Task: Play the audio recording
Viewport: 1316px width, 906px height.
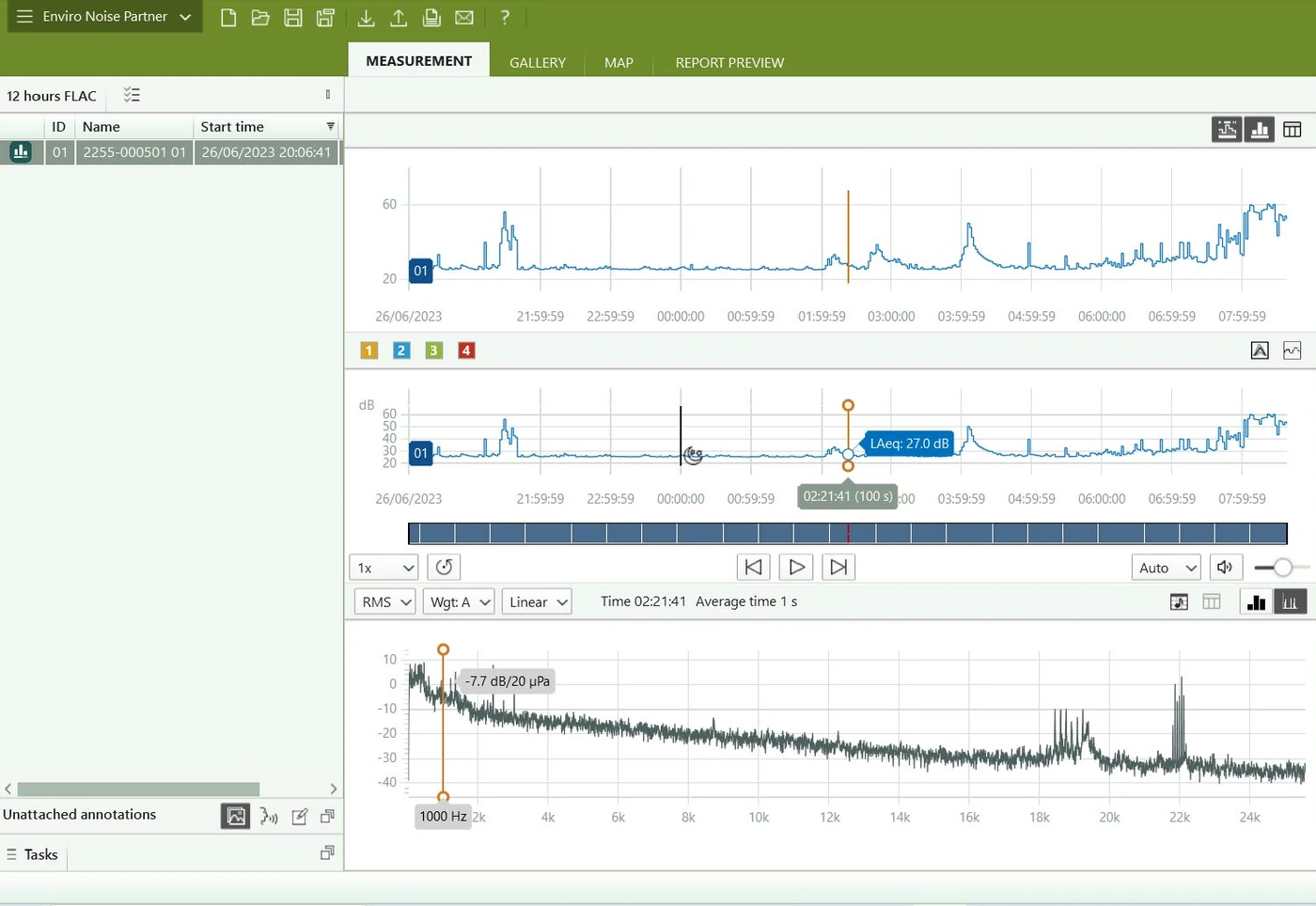Action: (x=796, y=567)
